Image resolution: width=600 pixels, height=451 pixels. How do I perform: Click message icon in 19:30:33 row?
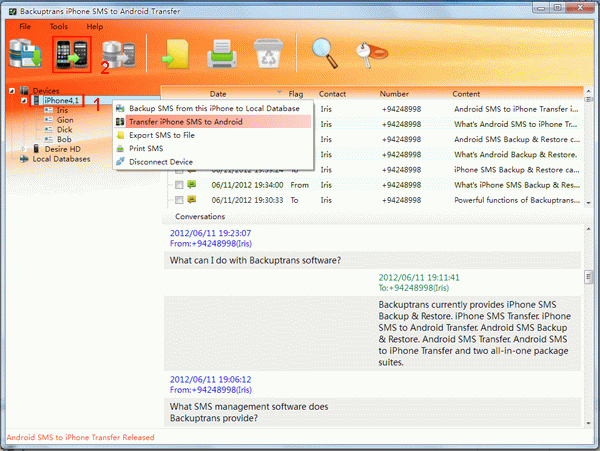pos(192,199)
